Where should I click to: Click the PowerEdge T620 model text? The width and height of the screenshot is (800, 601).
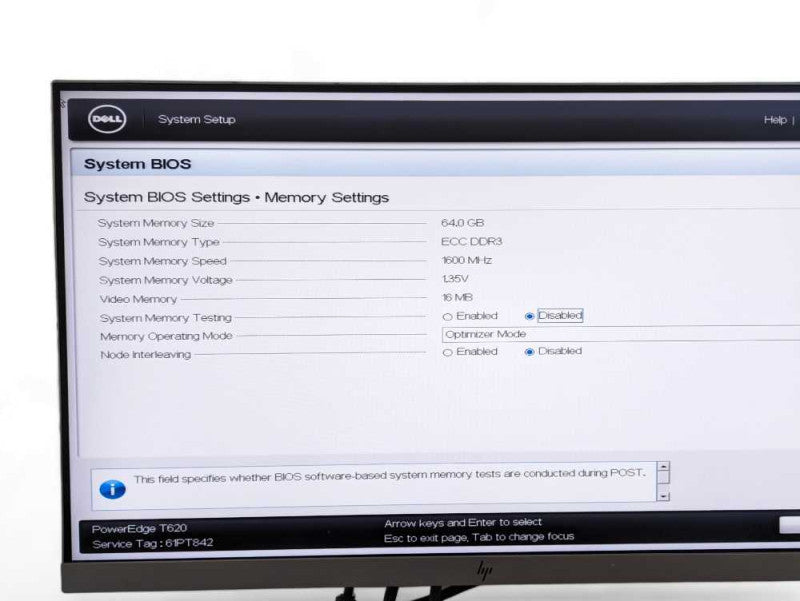pos(139,529)
